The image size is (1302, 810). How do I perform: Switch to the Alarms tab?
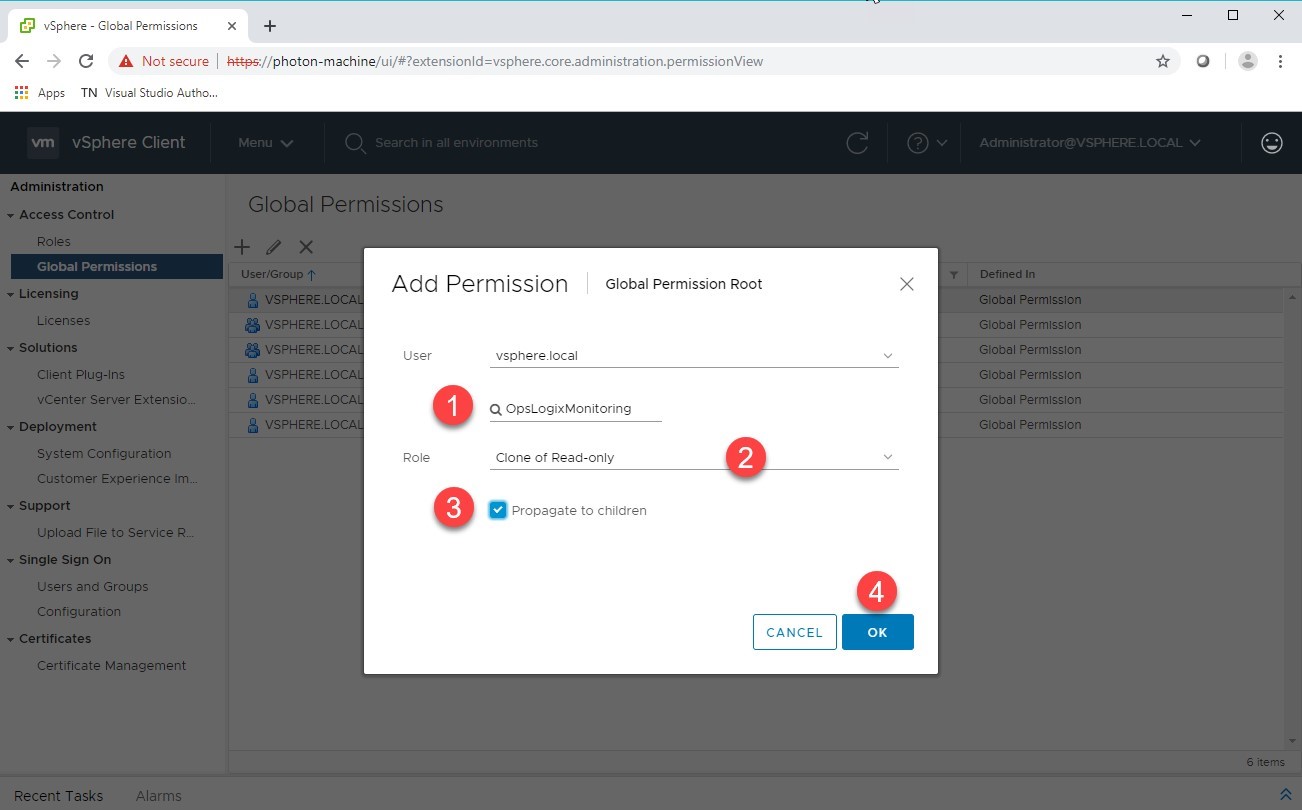(158, 796)
